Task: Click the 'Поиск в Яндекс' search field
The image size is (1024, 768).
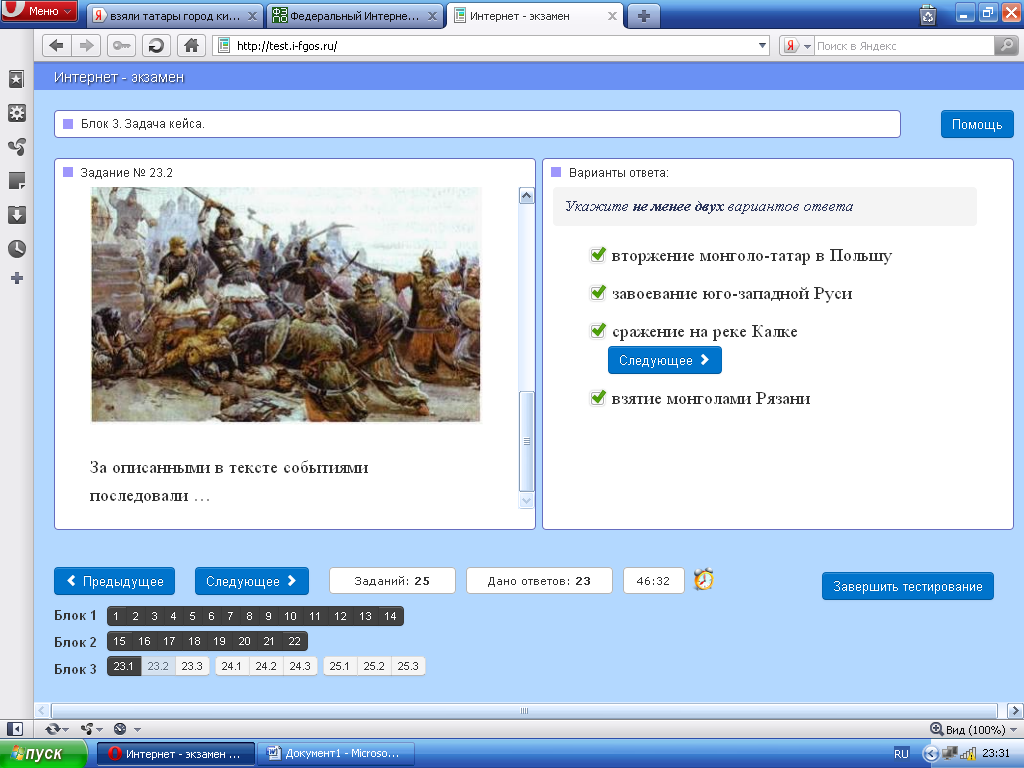Action: click(904, 46)
